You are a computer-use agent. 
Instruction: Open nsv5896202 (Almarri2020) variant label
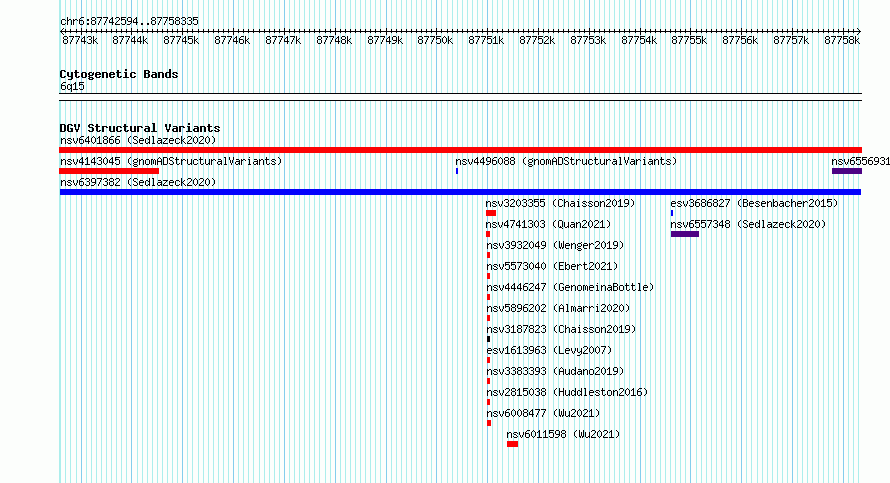tap(559, 308)
